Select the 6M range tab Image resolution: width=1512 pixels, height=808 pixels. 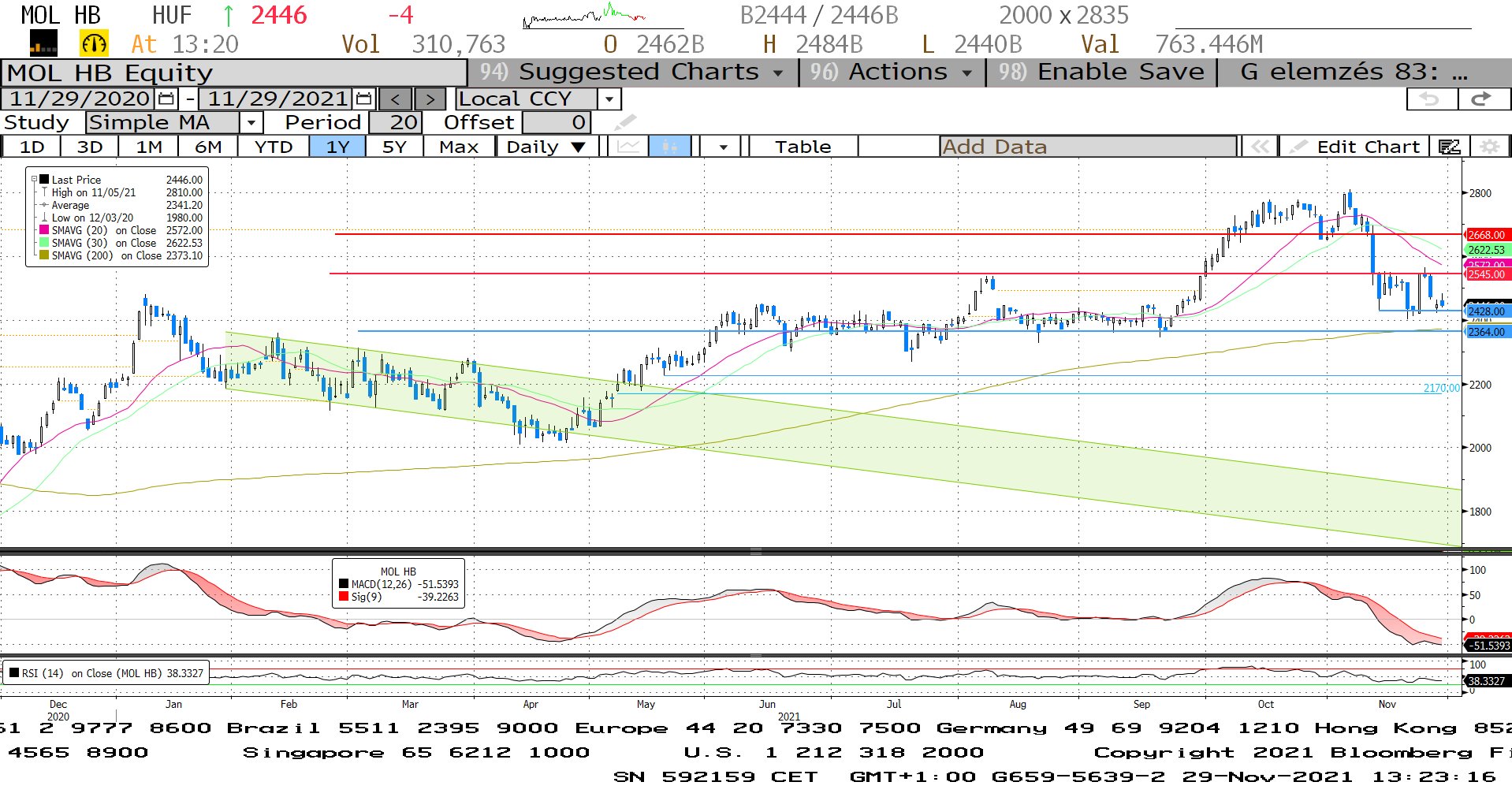point(208,147)
